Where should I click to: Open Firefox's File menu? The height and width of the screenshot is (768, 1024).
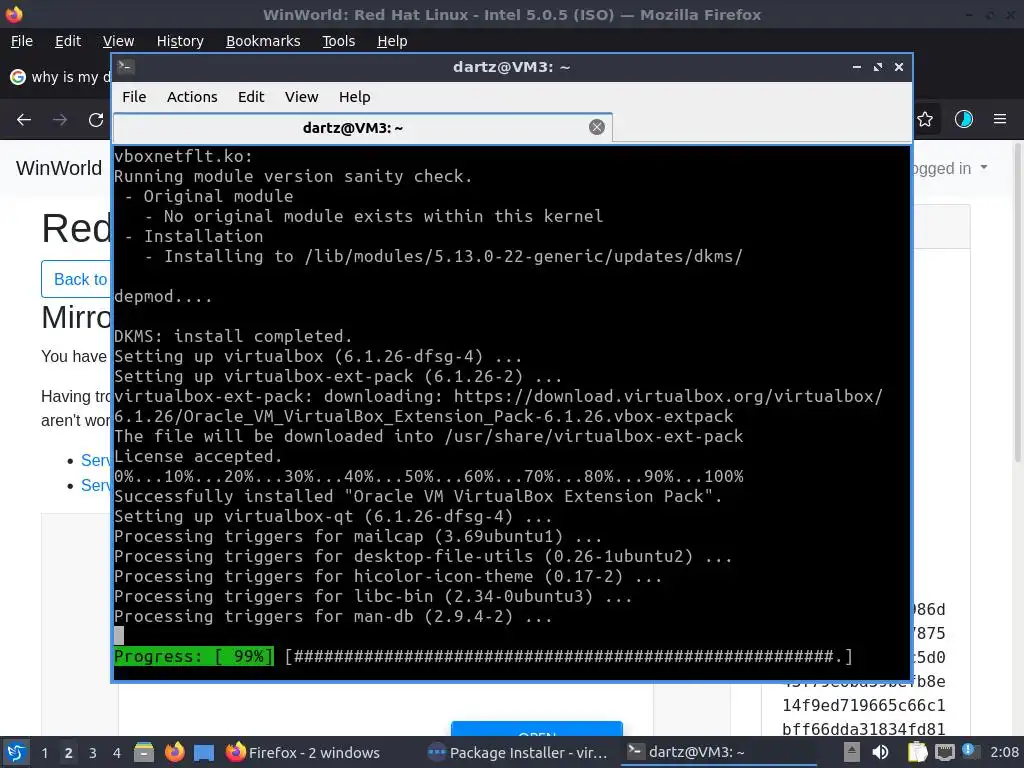pyautogui.click(x=22, y=41)
